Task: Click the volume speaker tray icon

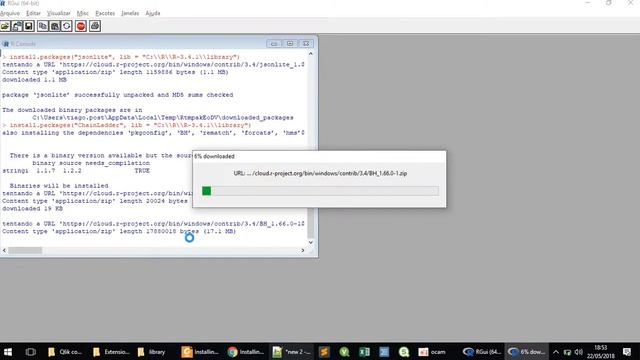Action: pos(579,351)
